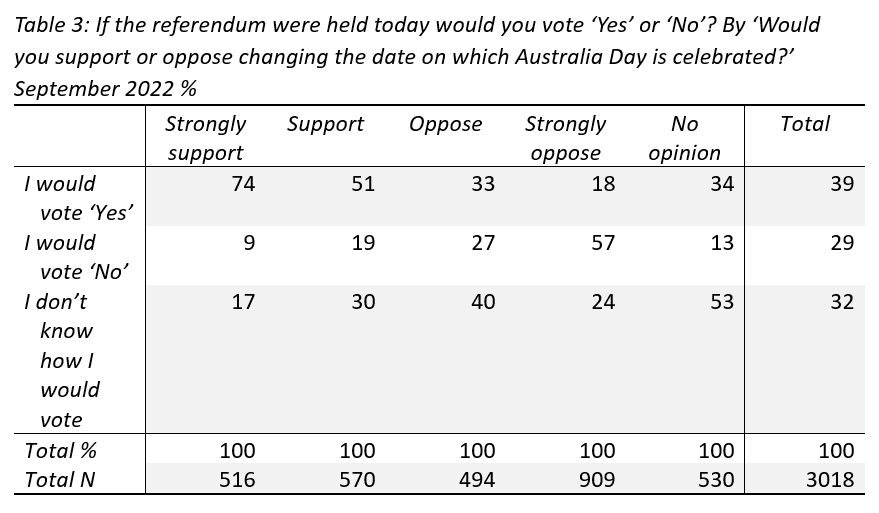This screenshot has height=513, width=879.
Task: Select the Total N cell showing 3018
Action: [x=830, y=480]
